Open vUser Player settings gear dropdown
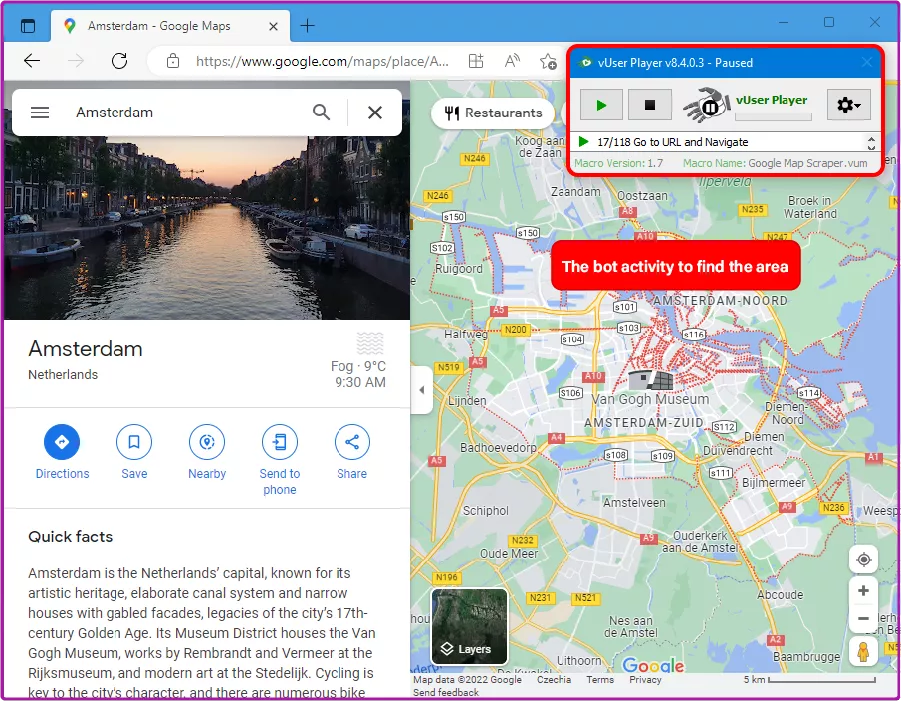 (848, 105)
